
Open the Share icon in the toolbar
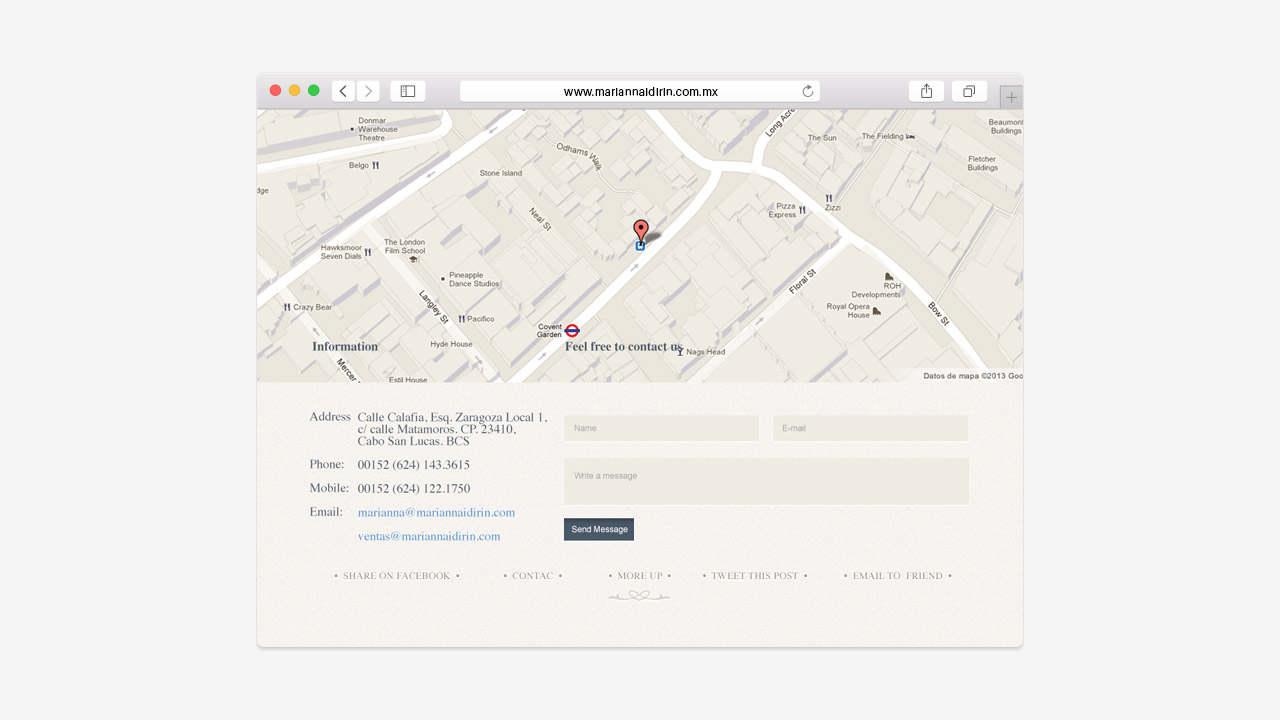click(x=926, y=91)
